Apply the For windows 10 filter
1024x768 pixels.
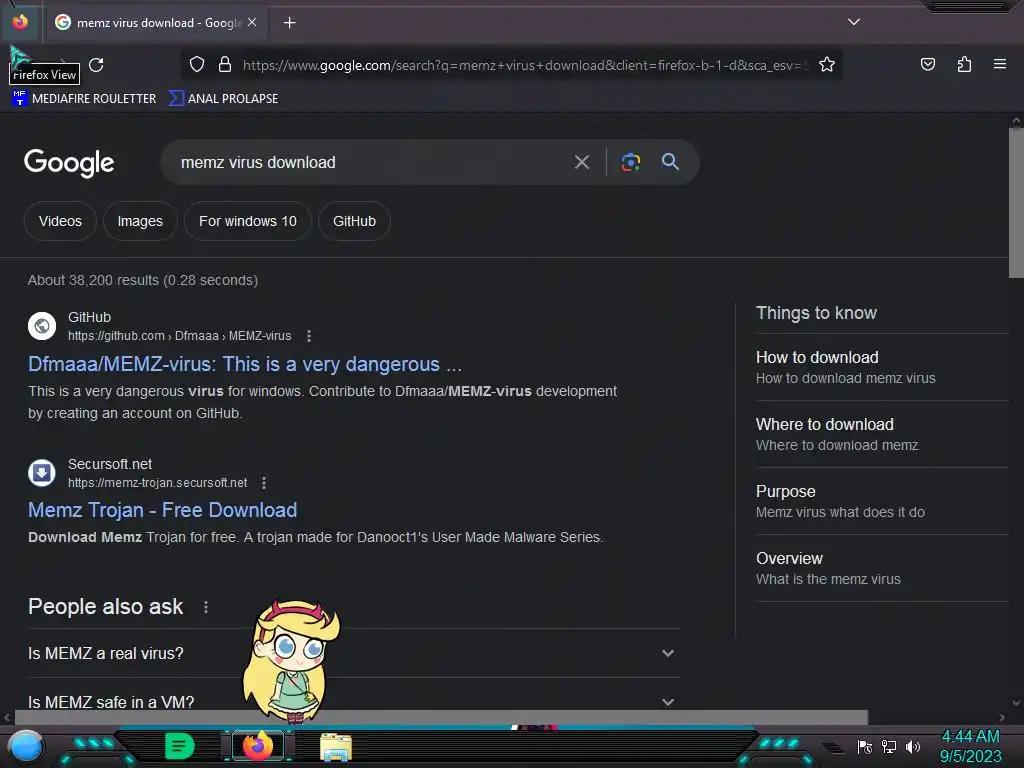point(248,221)
